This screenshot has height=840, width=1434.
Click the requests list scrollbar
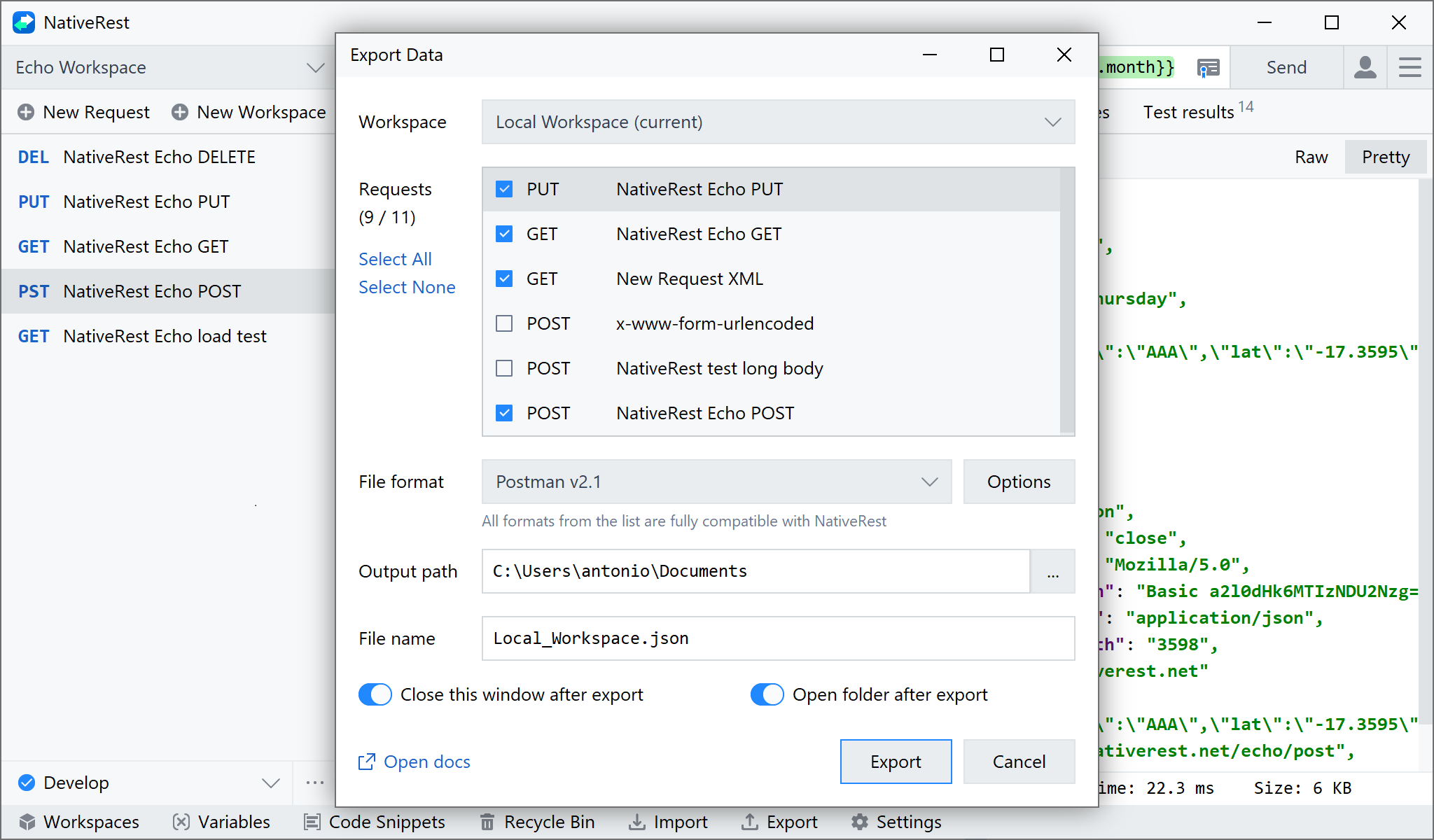1067,301
